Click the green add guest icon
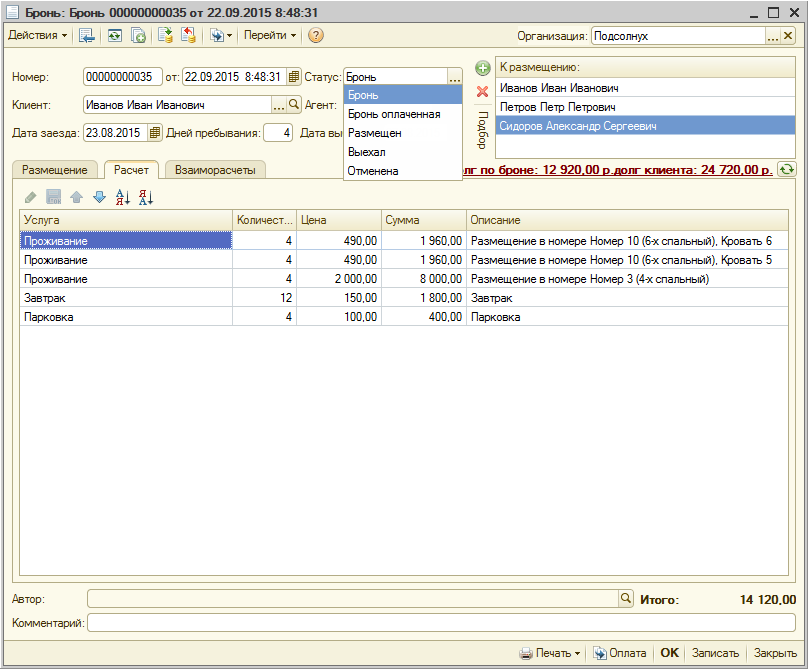This screenshot has height=669, width=808. coord(482,68)
